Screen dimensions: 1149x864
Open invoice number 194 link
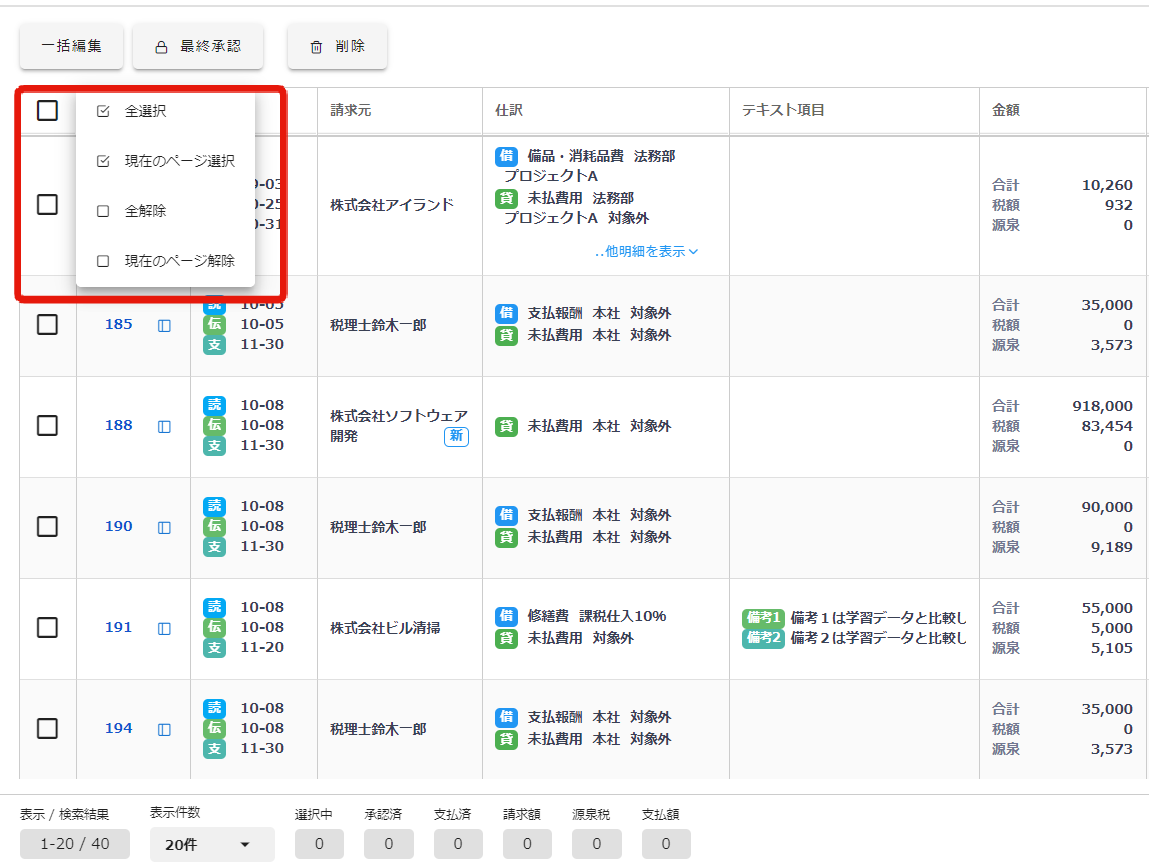click(x=119, y=729)
